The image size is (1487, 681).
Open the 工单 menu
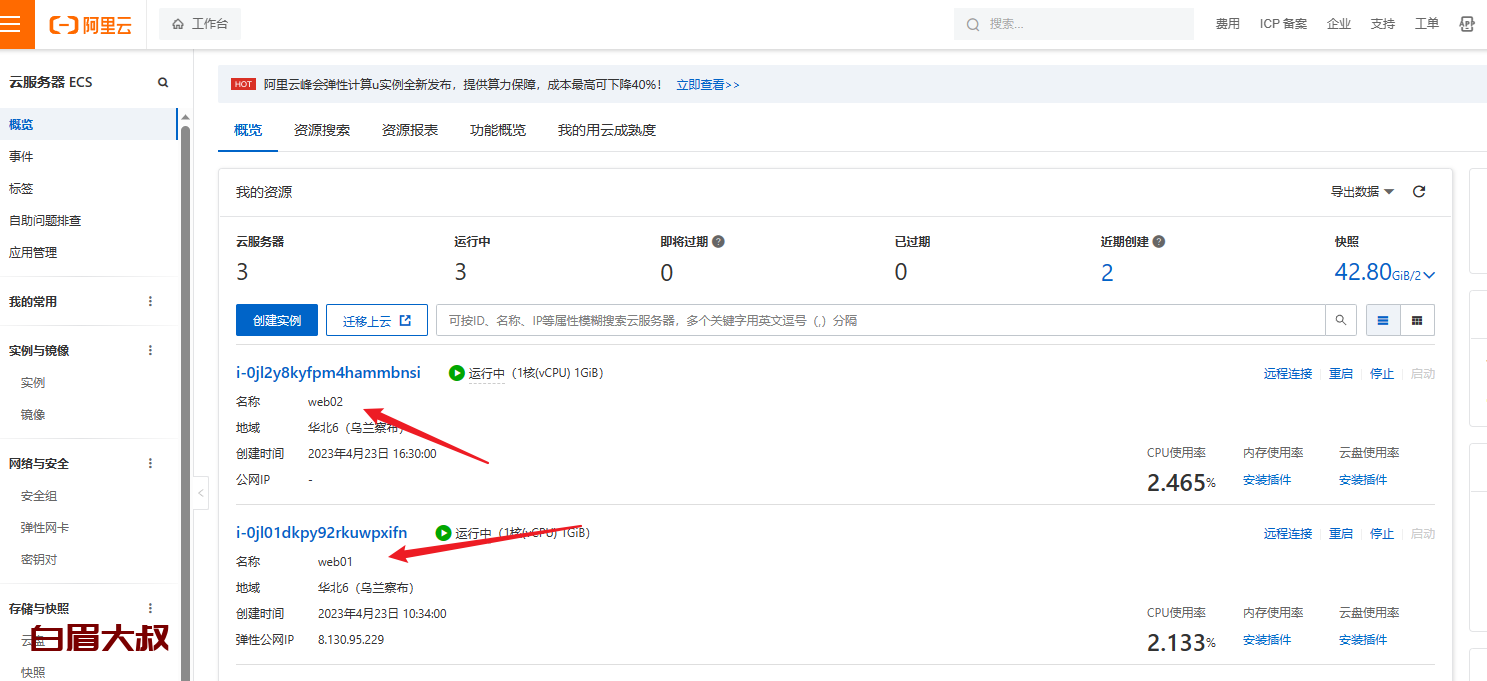tap(1427, 24)
